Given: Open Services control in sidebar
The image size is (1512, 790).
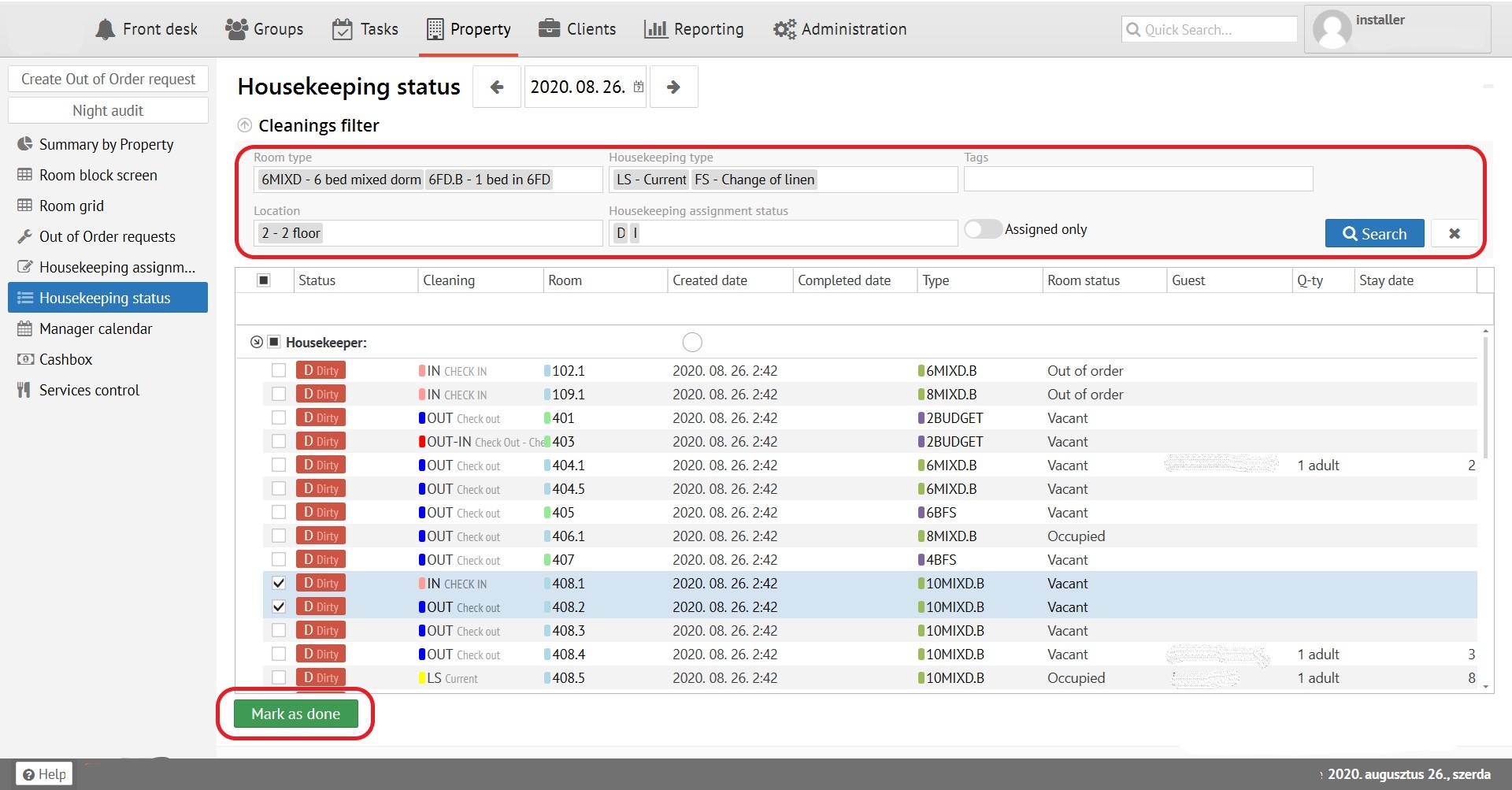Looking at the screenshot, I should pyautogui.click(x=89, y=390).
